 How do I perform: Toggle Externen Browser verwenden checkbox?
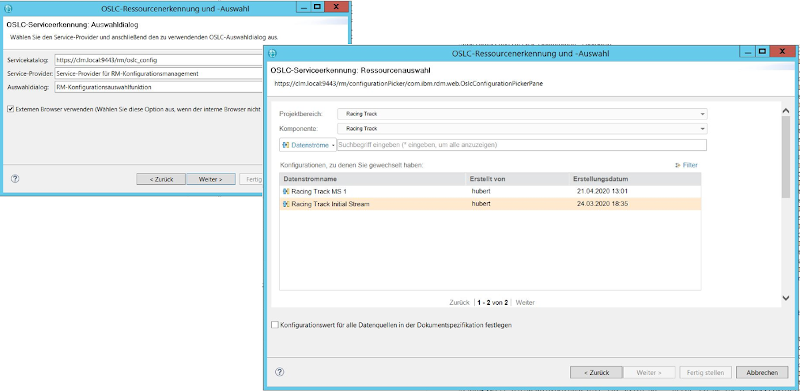tap(11, 109)
